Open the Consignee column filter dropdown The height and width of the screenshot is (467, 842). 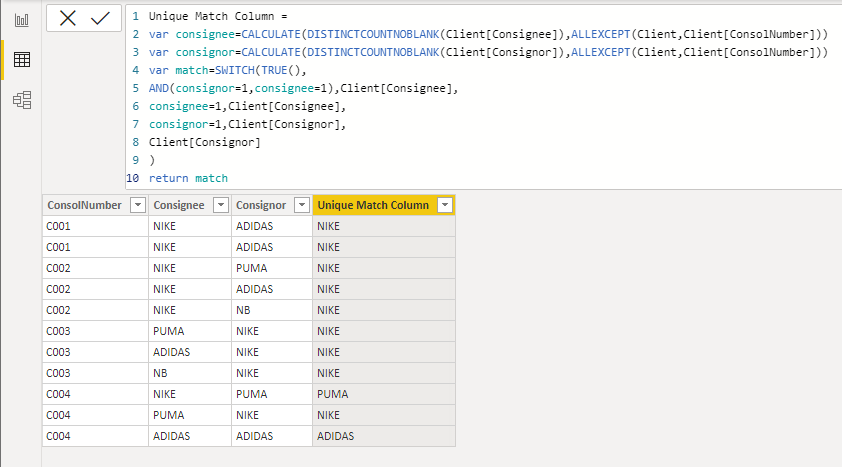click(x=221, y=205)
